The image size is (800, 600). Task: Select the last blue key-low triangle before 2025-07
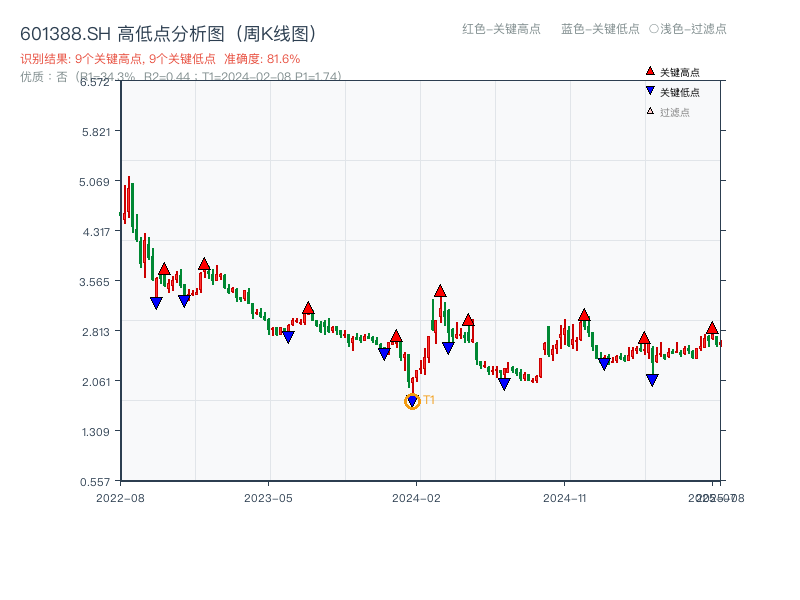651,378
